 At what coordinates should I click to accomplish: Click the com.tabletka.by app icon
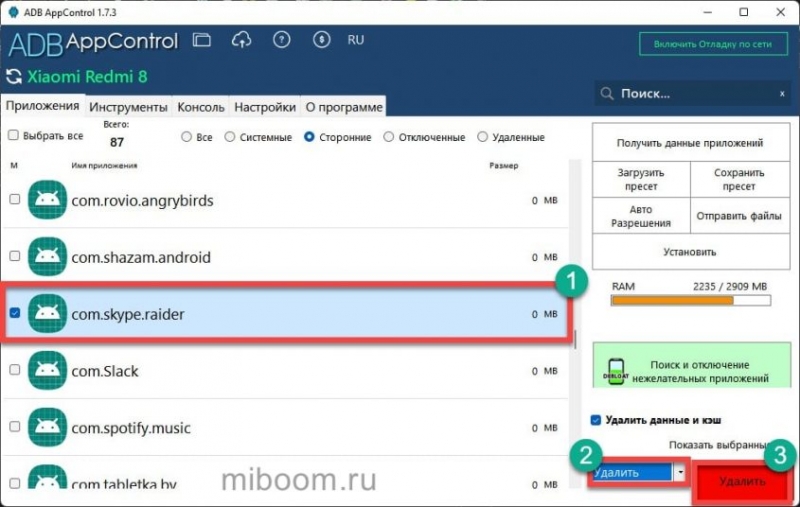click(47, 477)
